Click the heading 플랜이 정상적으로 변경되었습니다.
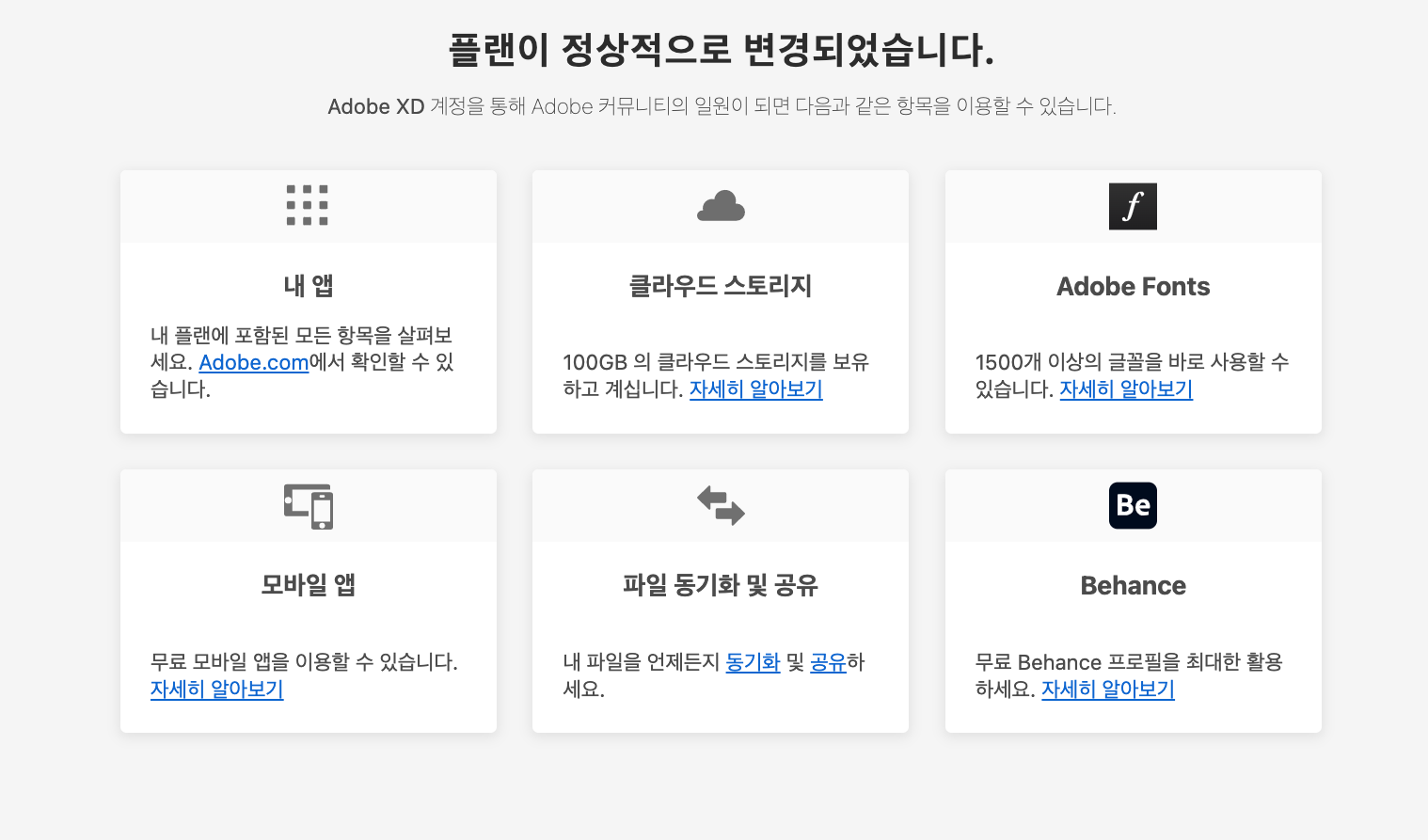 coord(721,50)
